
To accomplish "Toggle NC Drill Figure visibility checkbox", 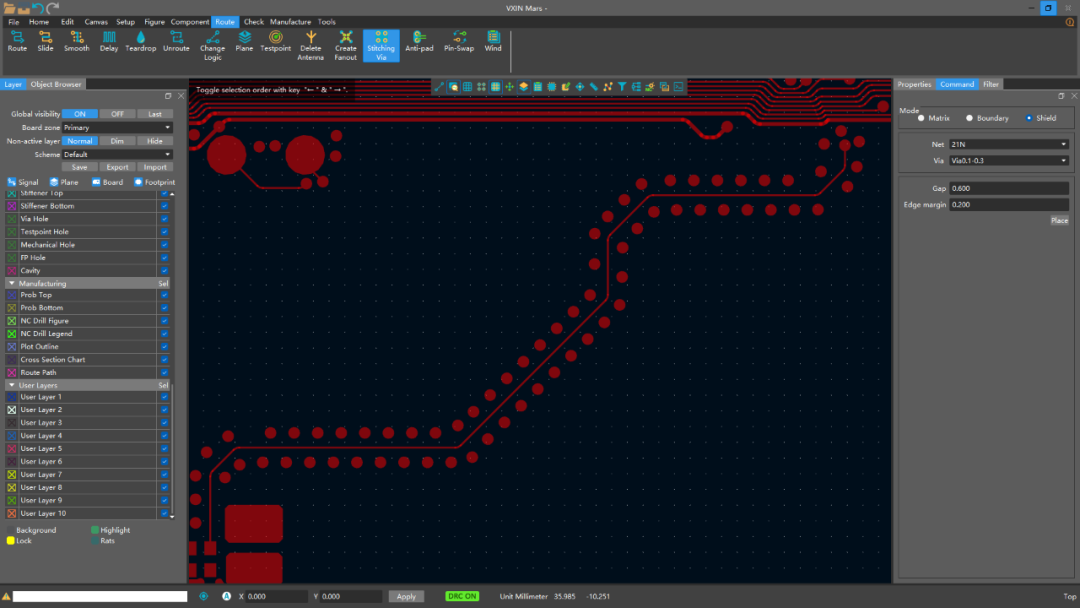I will (x=164, y=321).
